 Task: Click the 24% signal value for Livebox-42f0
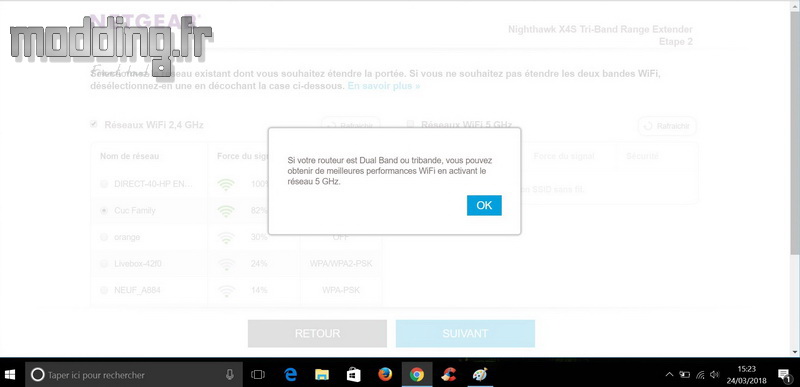[x=259, y=264]
